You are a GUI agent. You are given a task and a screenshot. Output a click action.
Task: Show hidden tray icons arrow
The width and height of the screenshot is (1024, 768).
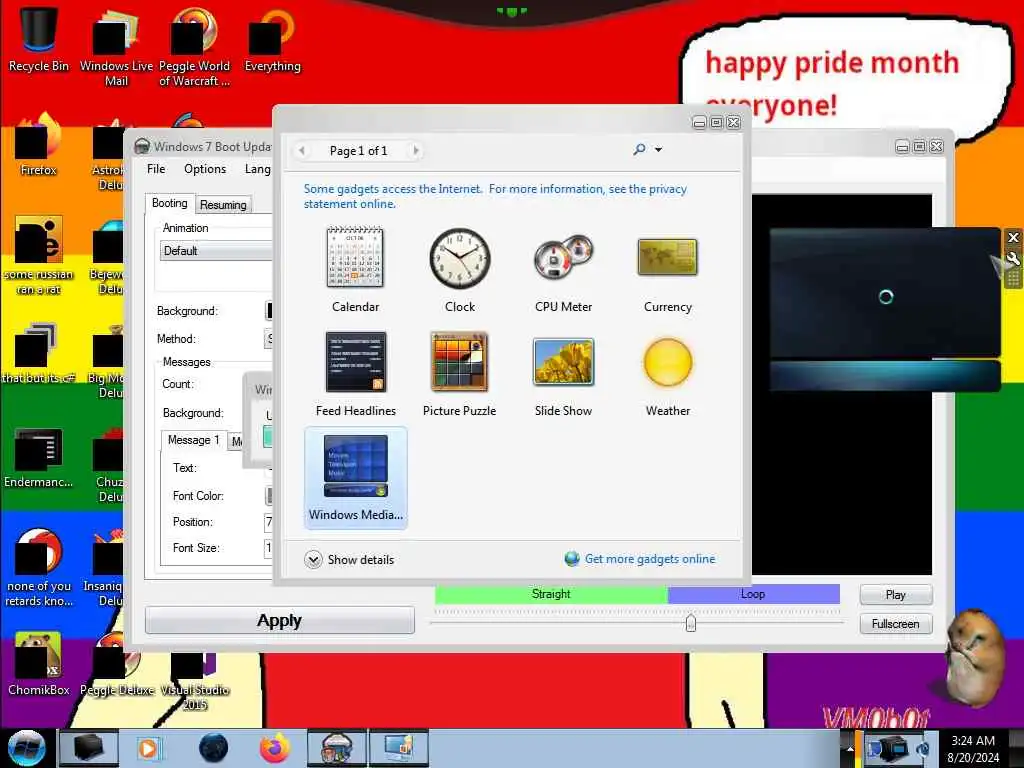pos(850,748)
